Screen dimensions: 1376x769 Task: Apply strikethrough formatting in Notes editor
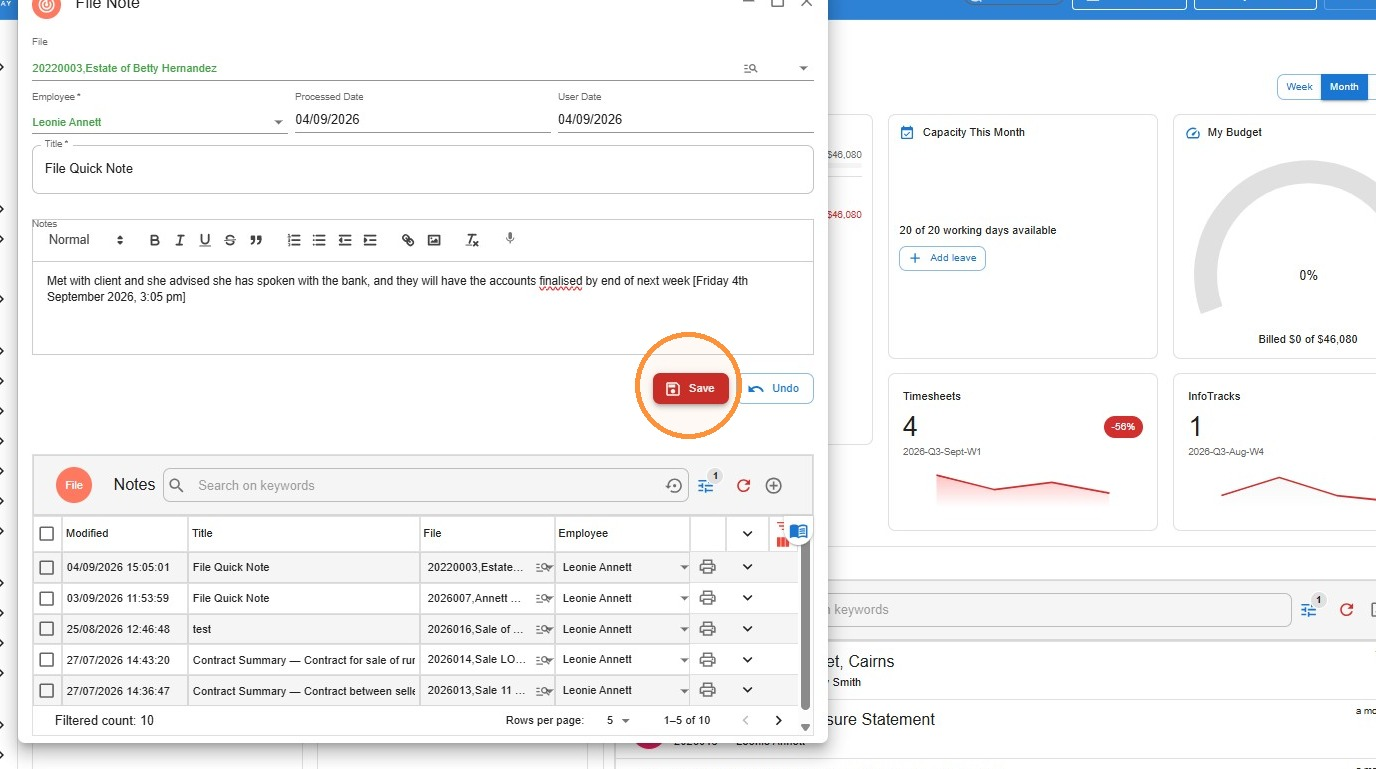[230, 240]
